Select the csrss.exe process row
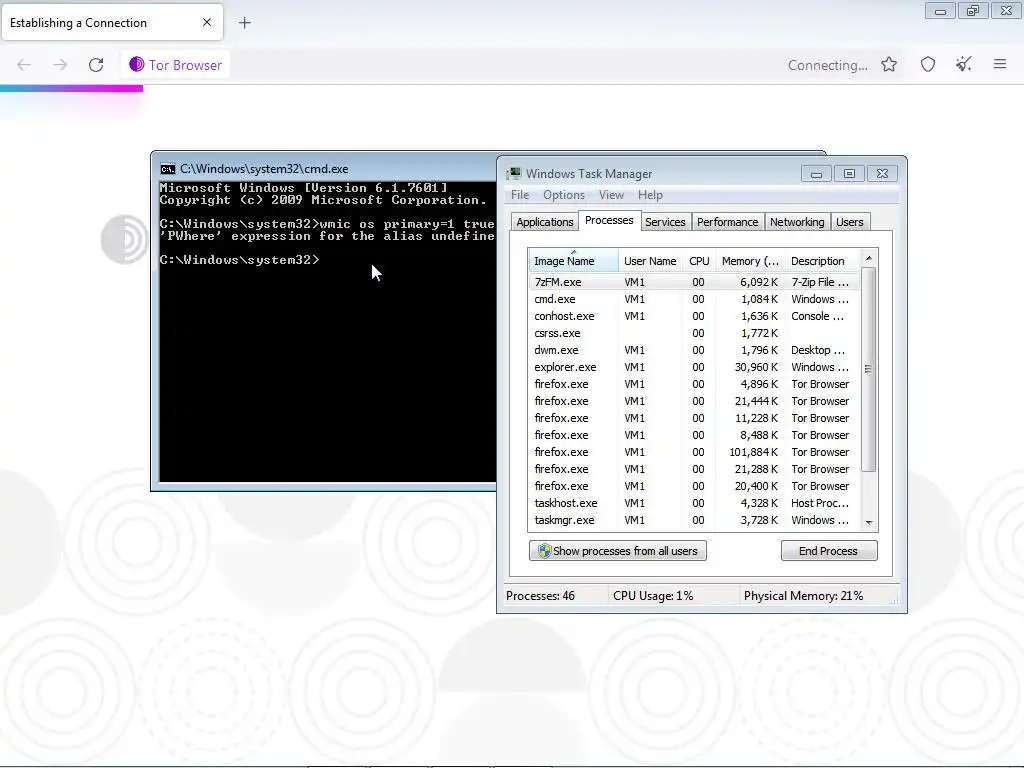 tap(694, 333)
